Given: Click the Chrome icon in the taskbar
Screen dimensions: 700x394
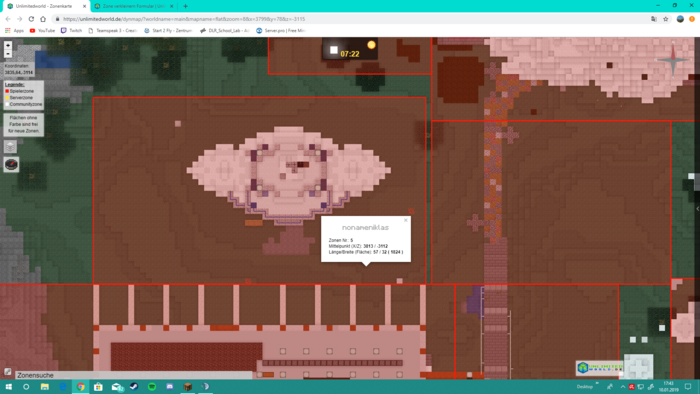Looking at the screenshot, I should (x=80, y=386).
